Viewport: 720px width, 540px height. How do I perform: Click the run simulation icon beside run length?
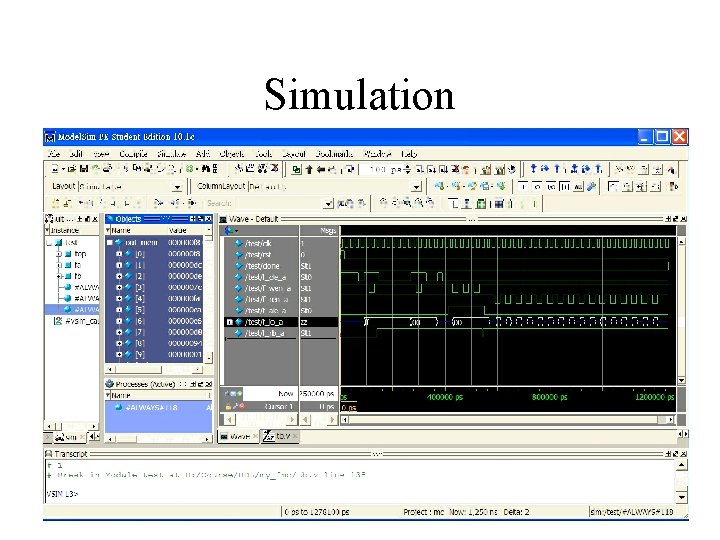(420, 170)
